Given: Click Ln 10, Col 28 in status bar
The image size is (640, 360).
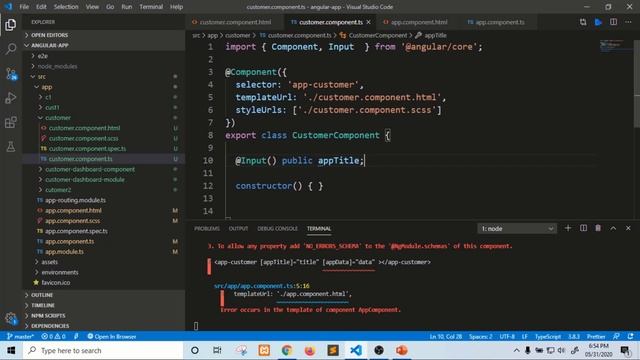Looking at the screenshot, I should point(445,336).
